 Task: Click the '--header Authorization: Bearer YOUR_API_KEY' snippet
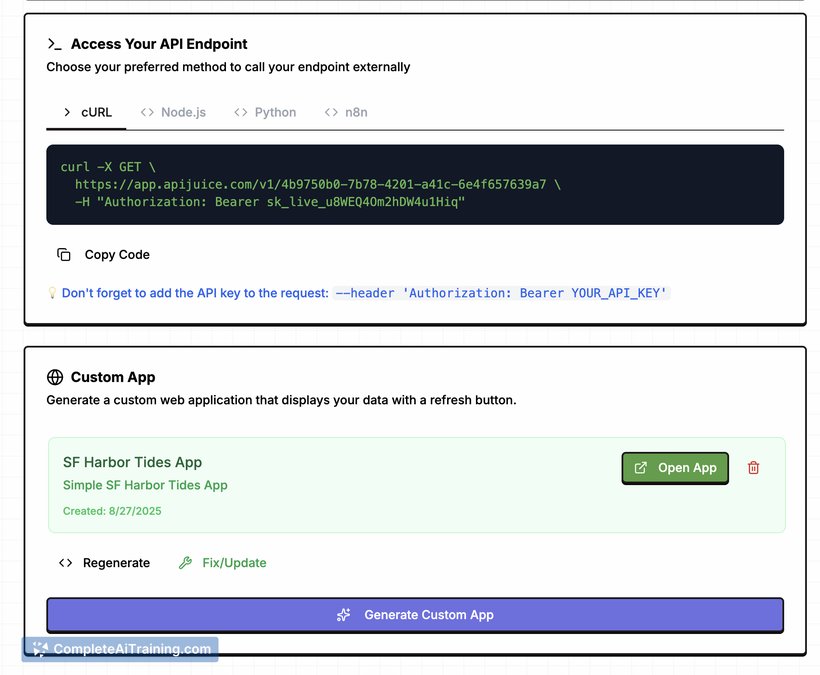(501, 293)
